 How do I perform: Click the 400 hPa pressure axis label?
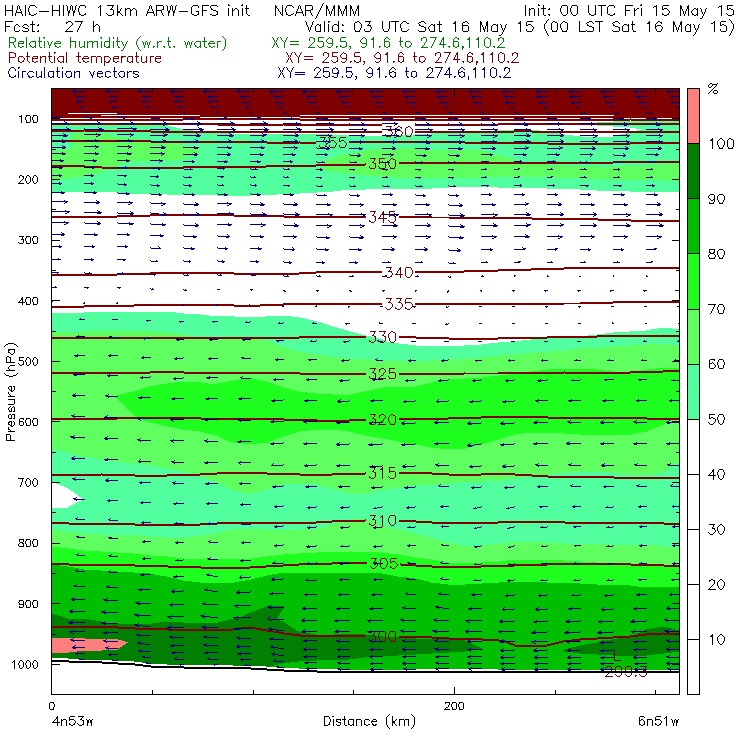tap(28, 301)
